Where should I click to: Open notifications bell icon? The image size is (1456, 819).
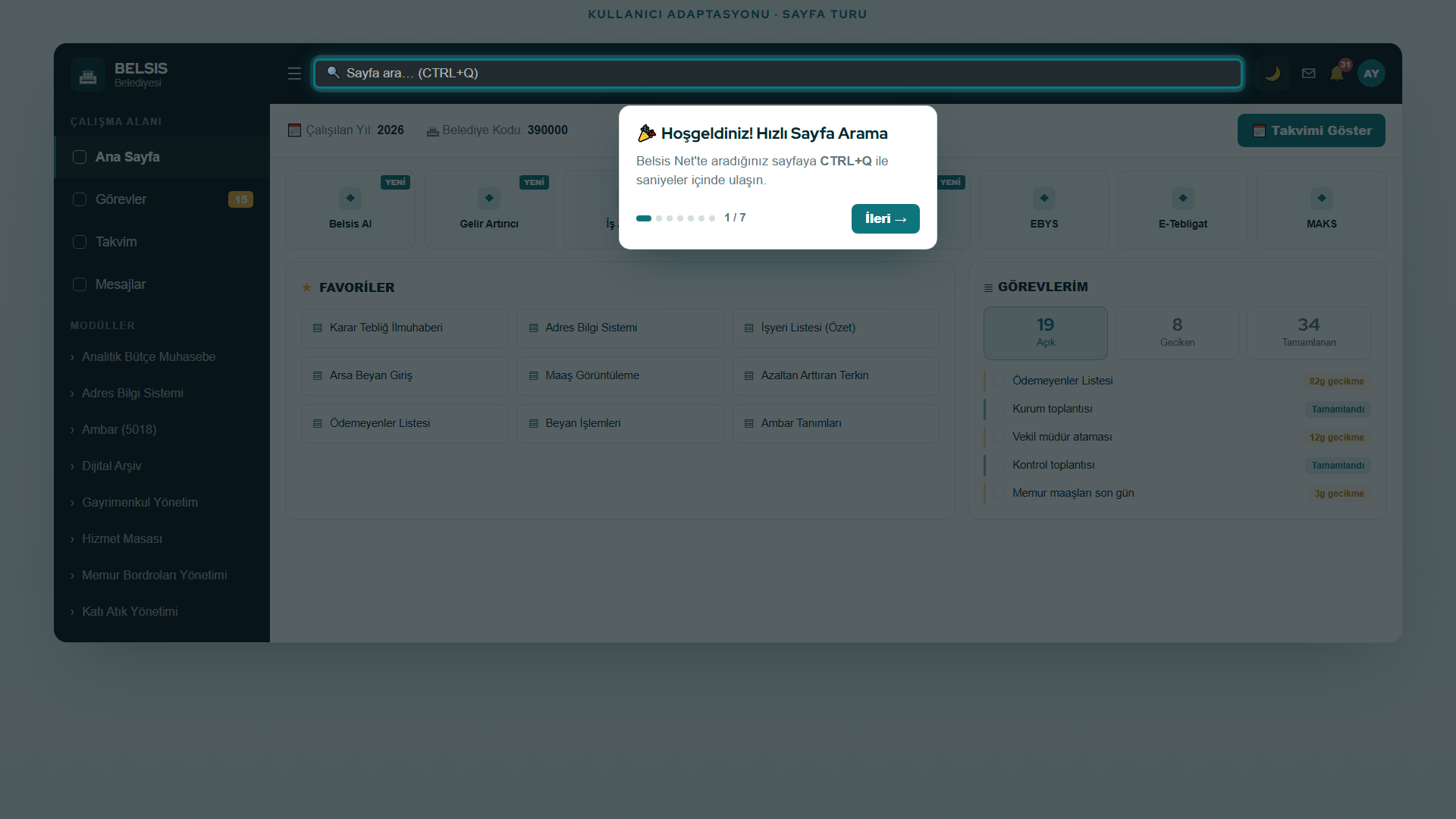point(1337,74)
